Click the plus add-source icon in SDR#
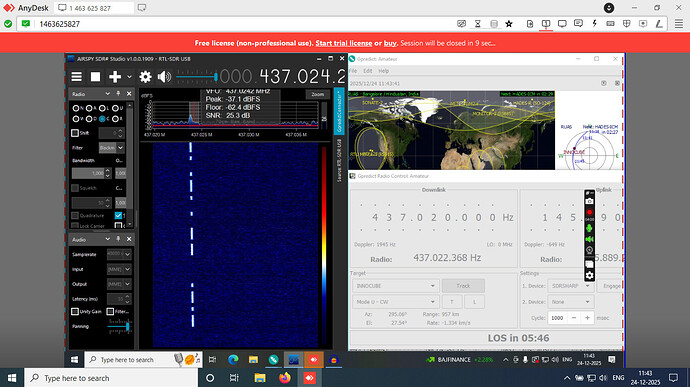The width and height of the screenshot is (690, 387). click(x=115, y=77)
